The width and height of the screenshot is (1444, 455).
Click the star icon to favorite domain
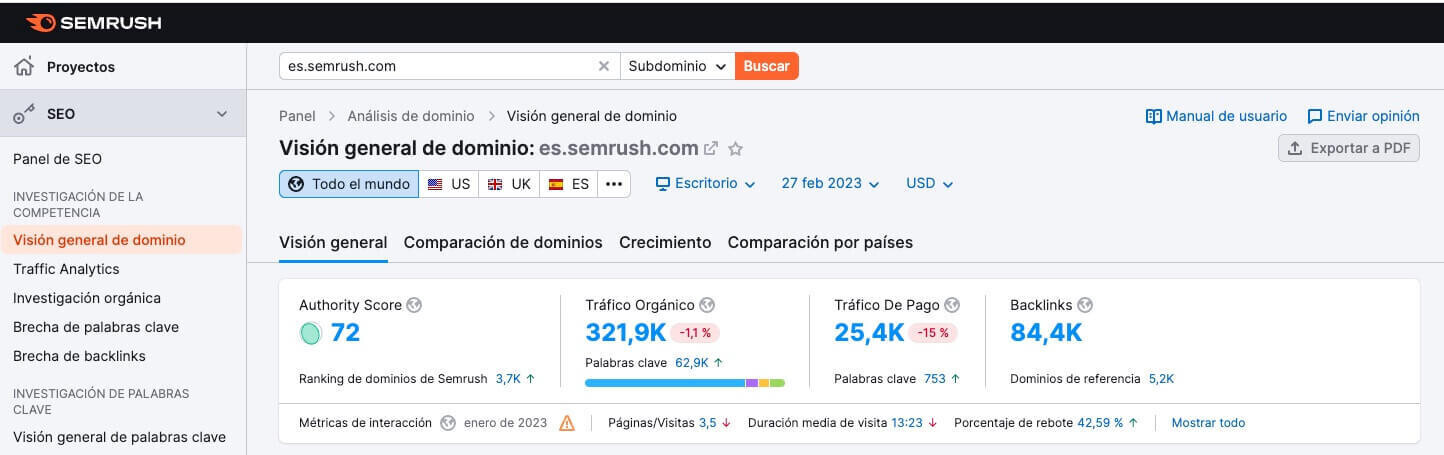point(736,149)
